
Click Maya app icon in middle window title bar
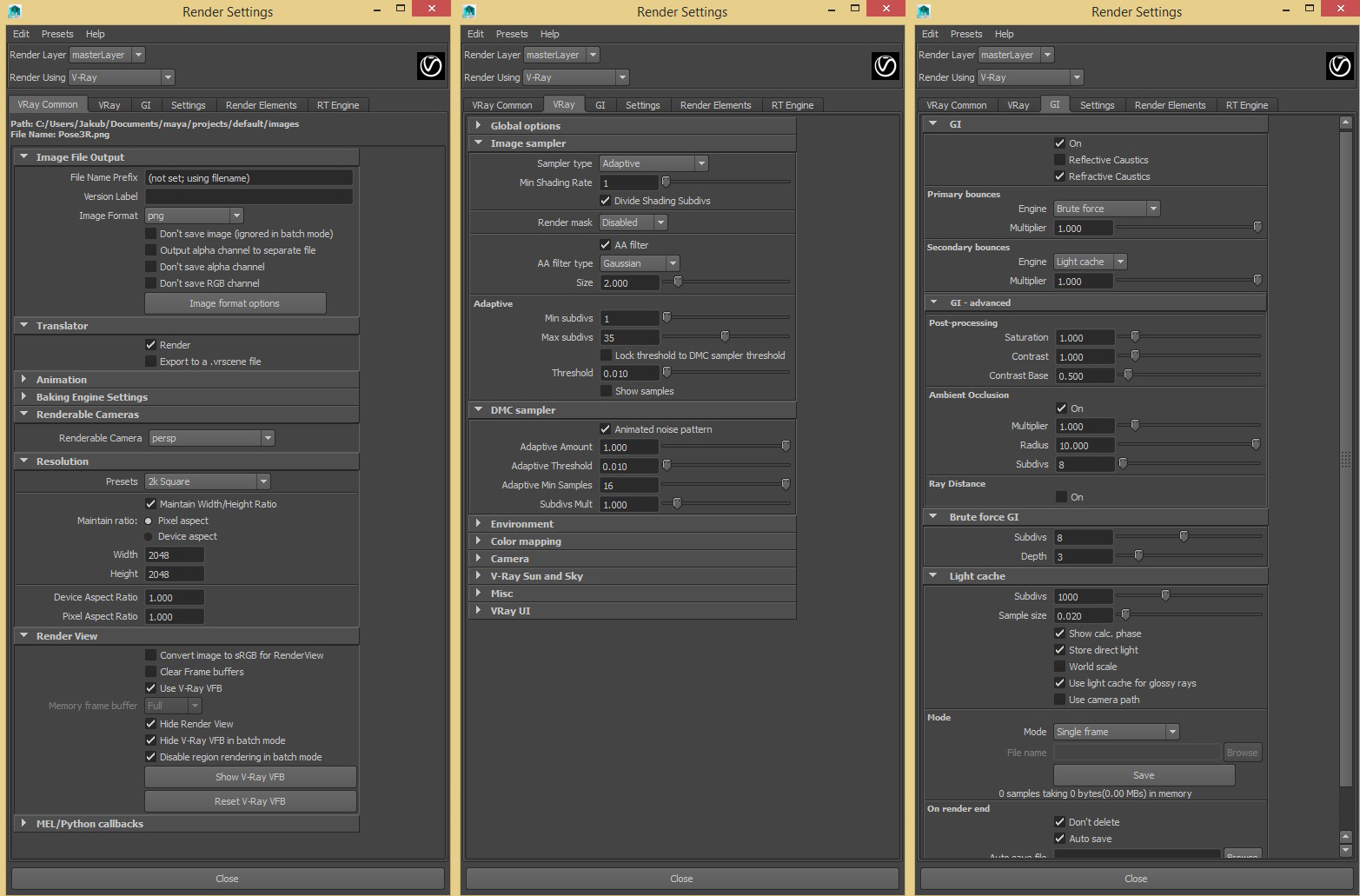pyautogui.click(x=469, y=10)
